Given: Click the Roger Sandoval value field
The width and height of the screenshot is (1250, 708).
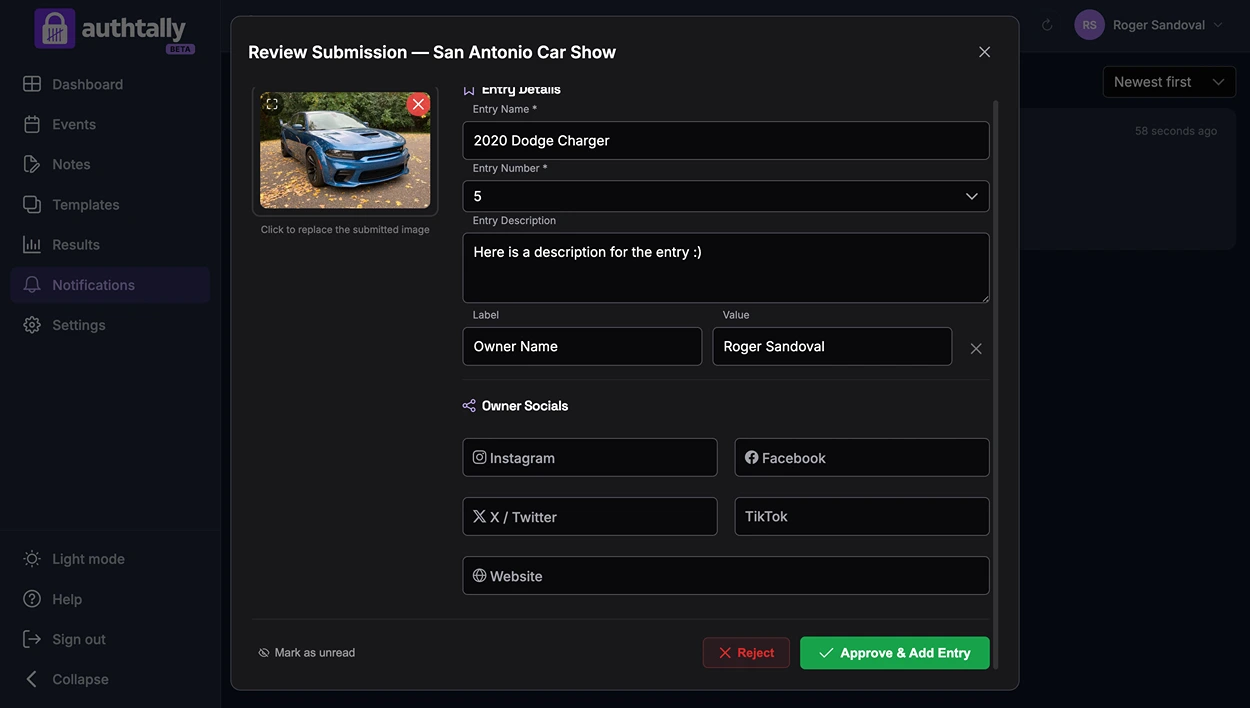Looking at the screenshot, I should point(832,346).
